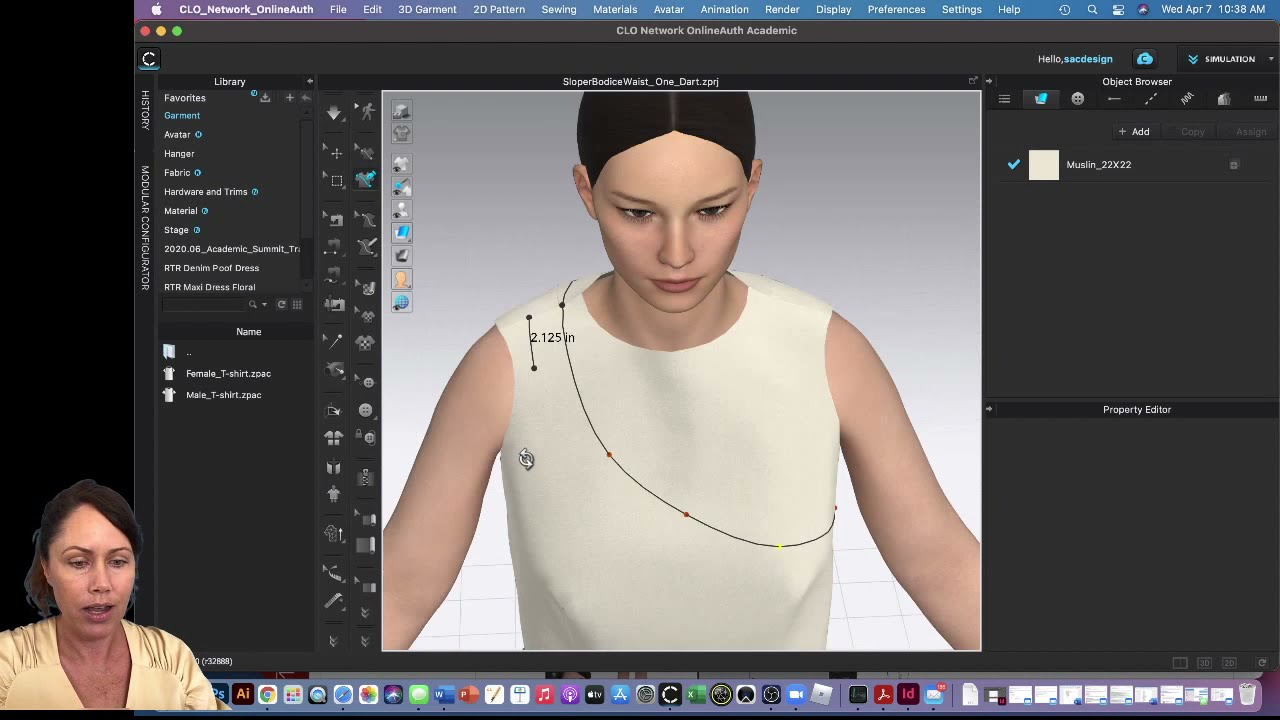Open the library search options dropdown arrow

264,305
